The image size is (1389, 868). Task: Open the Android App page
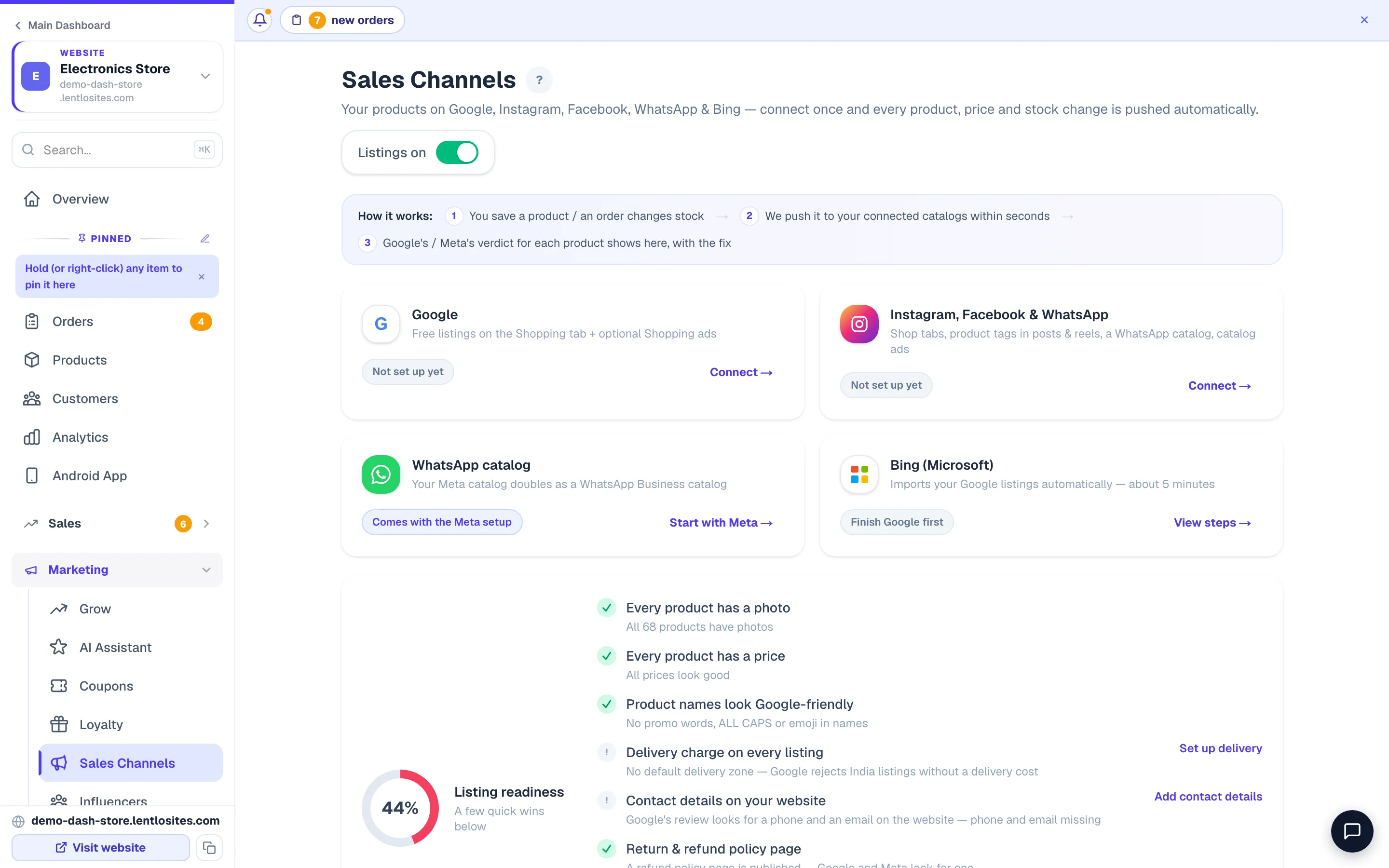(117, 476)
